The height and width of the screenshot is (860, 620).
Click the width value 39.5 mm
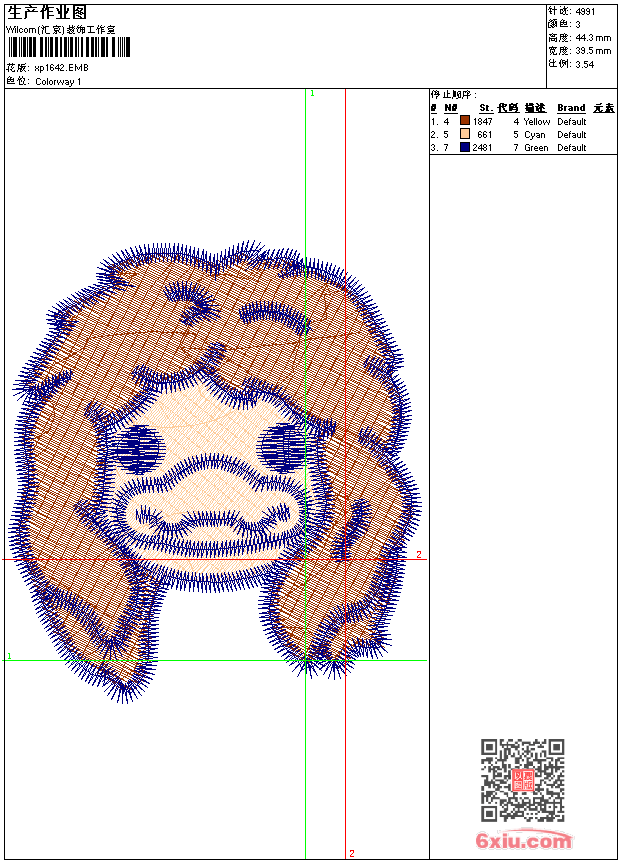click(593, 51)
